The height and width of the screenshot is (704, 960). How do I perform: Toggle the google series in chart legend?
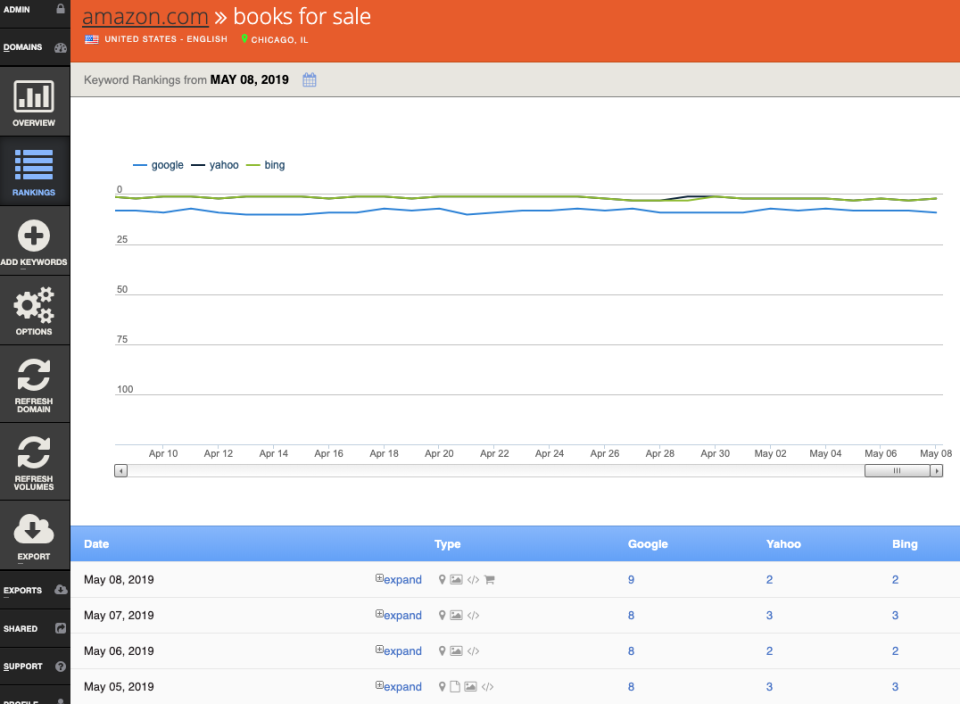coord(158,165)
